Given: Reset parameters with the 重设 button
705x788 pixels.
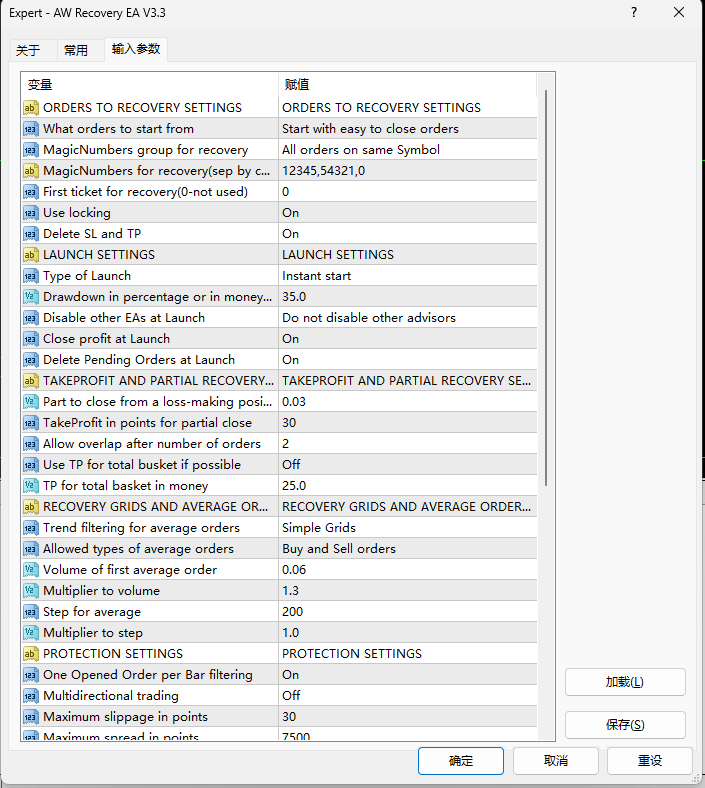Looking at the screenshot, I should pos(650,761).
